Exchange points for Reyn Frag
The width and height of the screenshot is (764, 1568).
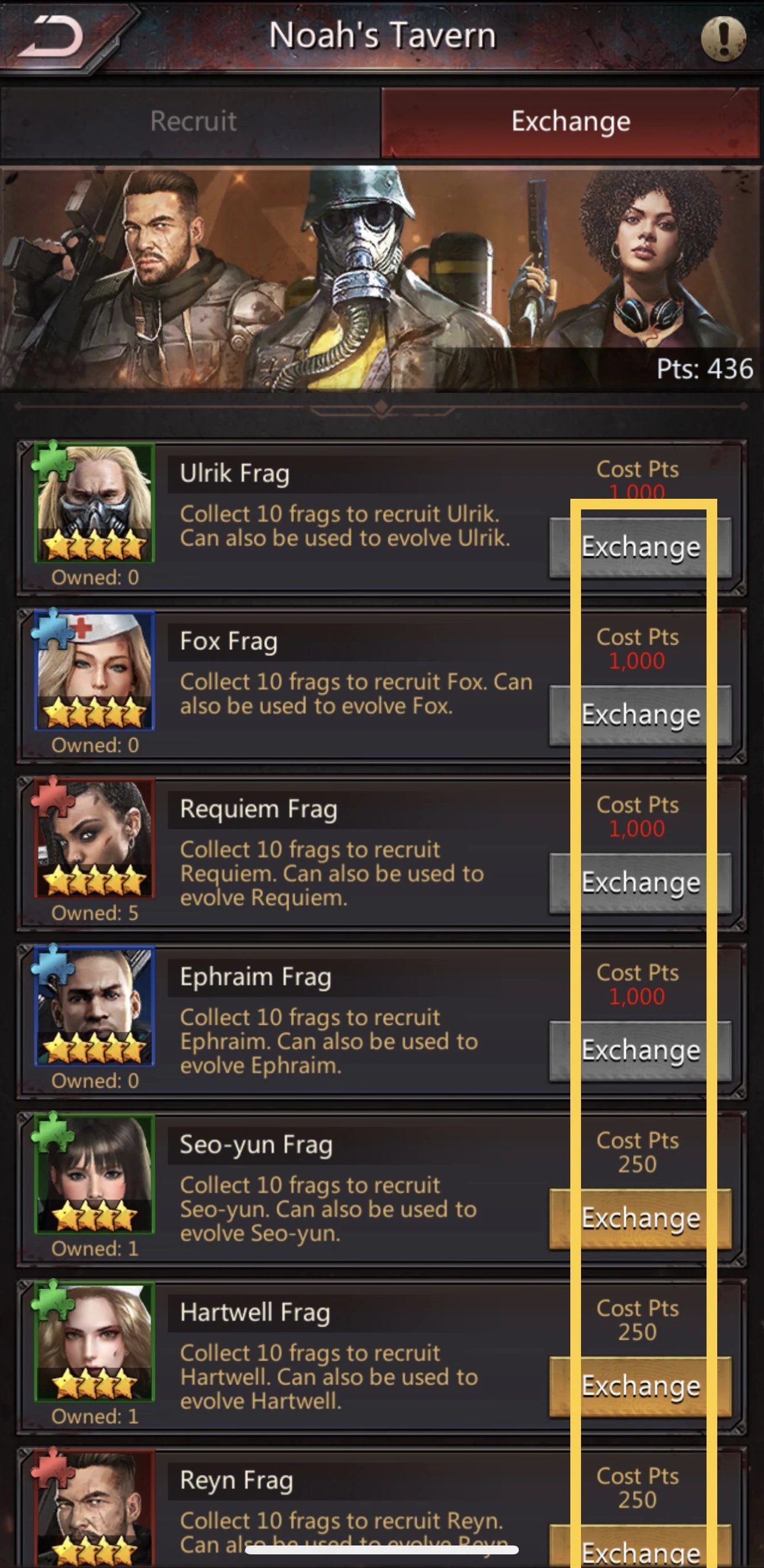pos(640,1546)
